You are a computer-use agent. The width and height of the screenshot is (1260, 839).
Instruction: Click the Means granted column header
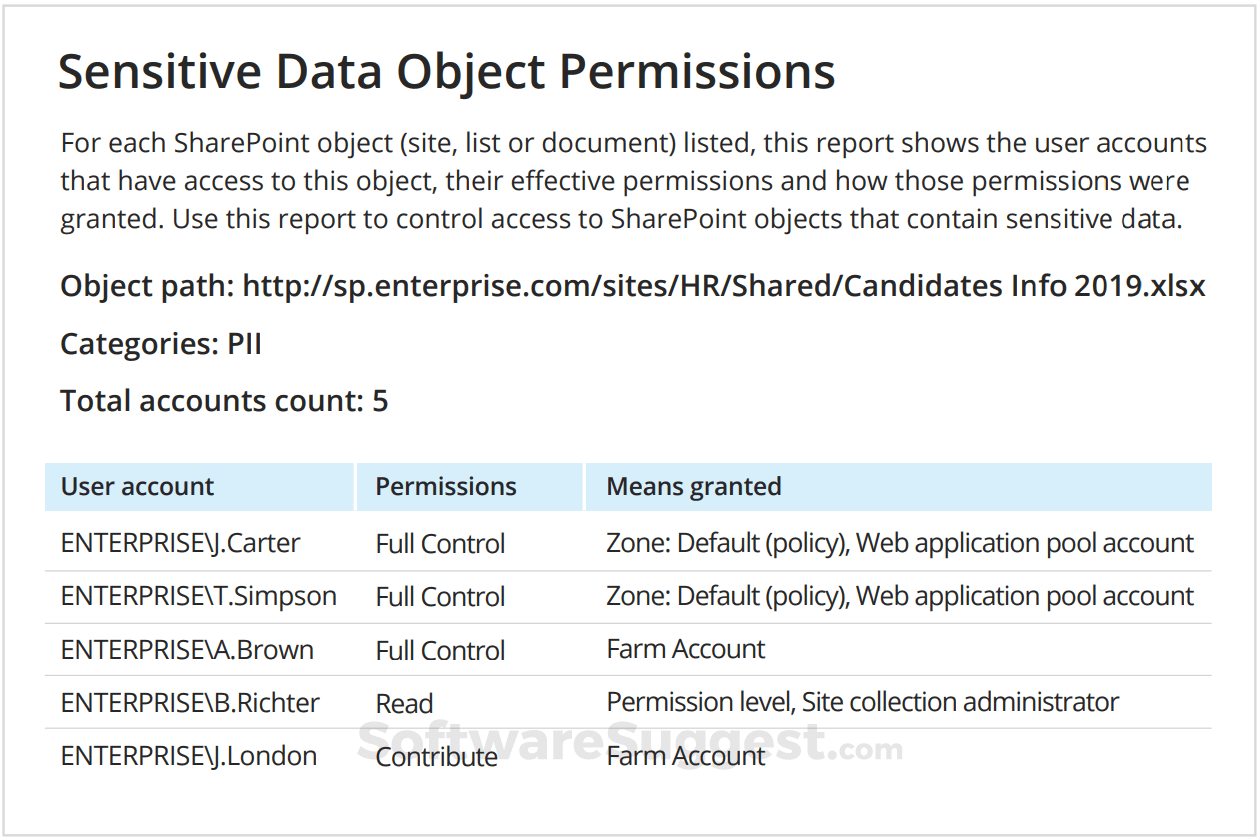click(x=693, y=487)
